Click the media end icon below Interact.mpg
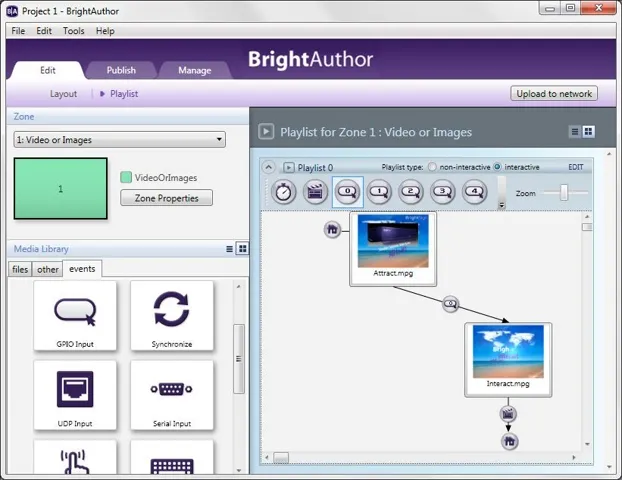 (508, 414)
